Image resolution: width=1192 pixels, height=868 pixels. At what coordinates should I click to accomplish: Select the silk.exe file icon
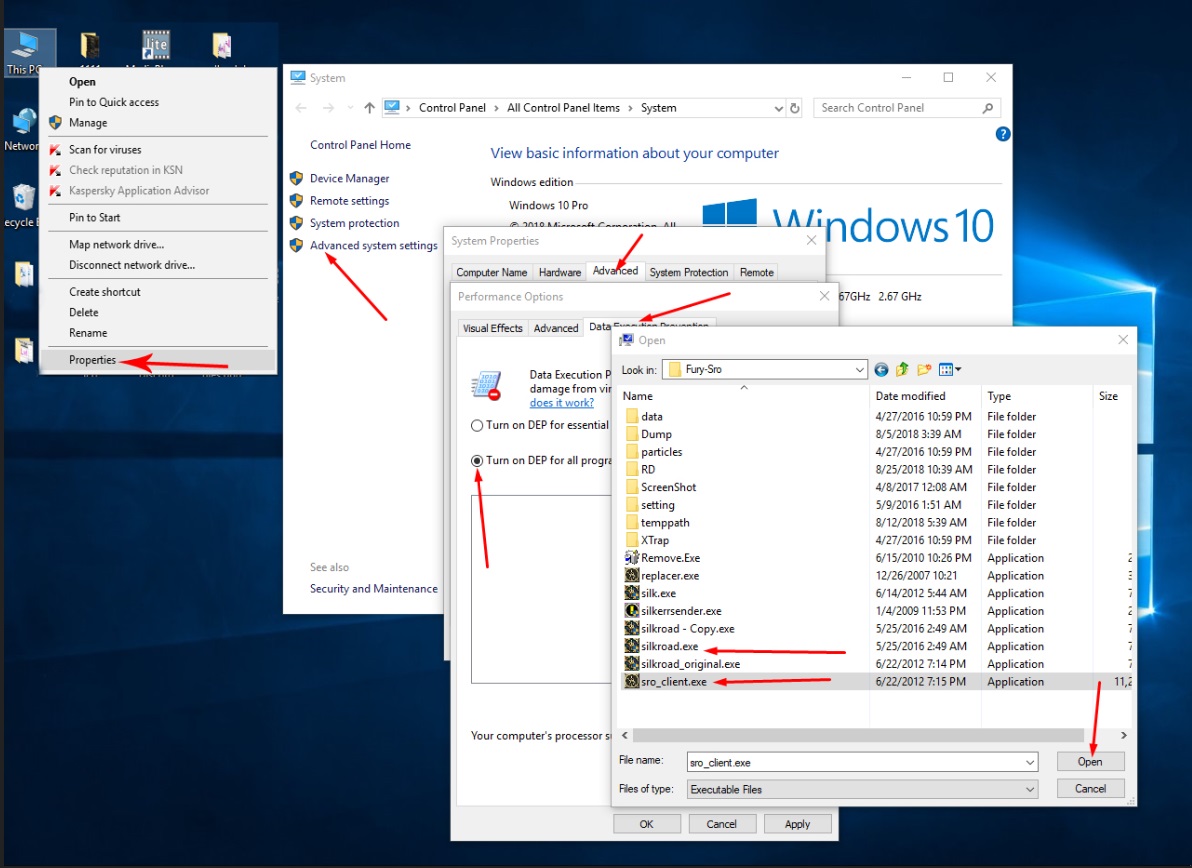(631, 593)
